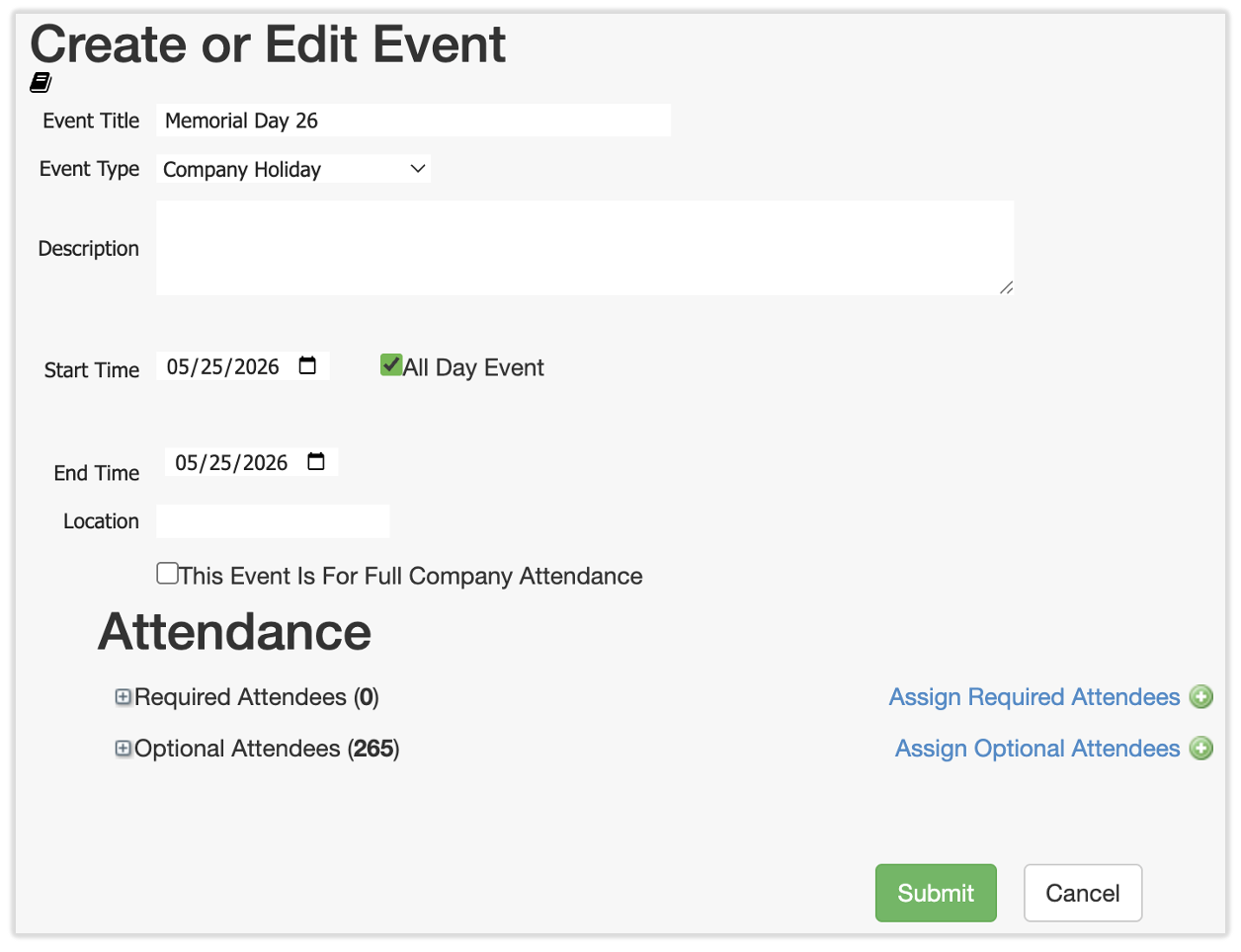Click the End Time date field
Image resolution: width=1241 pixels, height=952 pixels.
point(231,463)
